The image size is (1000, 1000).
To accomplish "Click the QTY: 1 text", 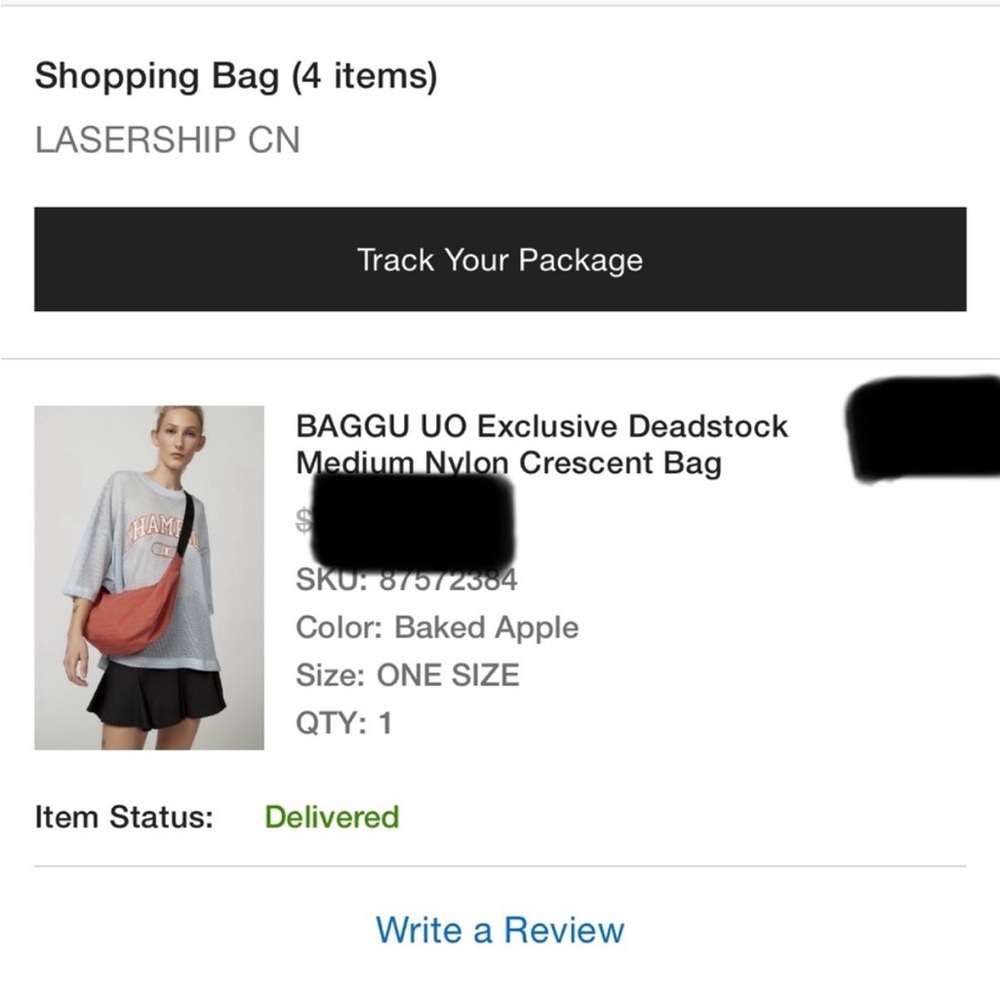I will point(344,722).
